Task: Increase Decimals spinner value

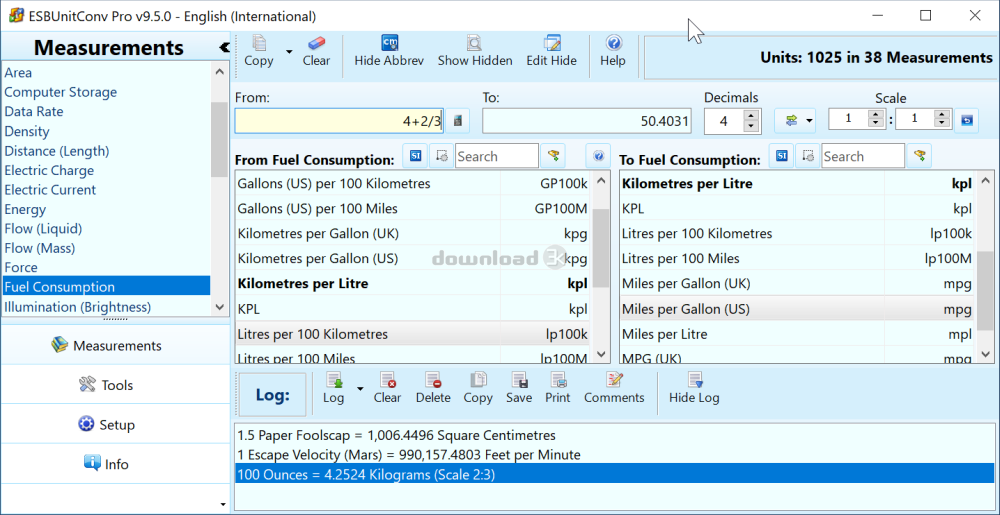Action: tap(752, 115)
